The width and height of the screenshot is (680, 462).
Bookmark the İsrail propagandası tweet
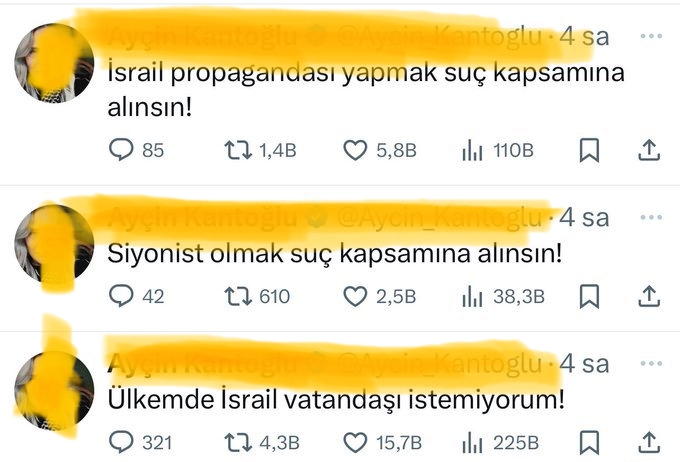pos(589,150)
